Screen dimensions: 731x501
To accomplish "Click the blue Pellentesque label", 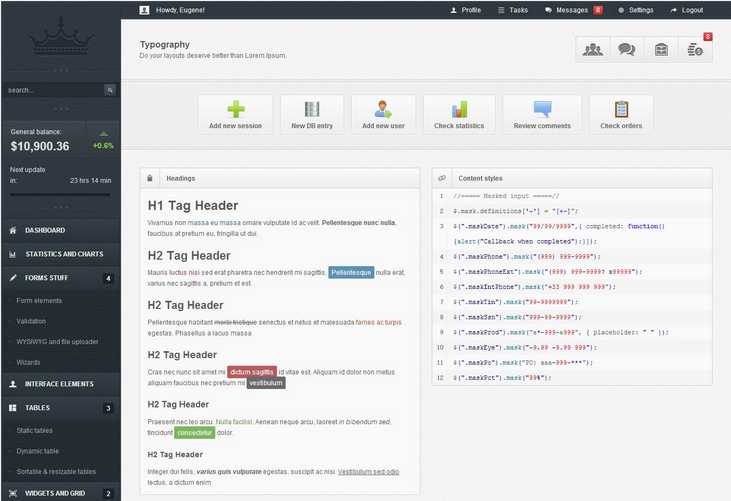I will [x=351, y=272].
